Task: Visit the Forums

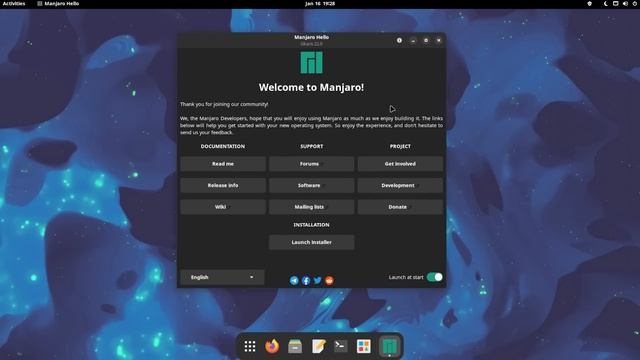Action: (311, 164)
